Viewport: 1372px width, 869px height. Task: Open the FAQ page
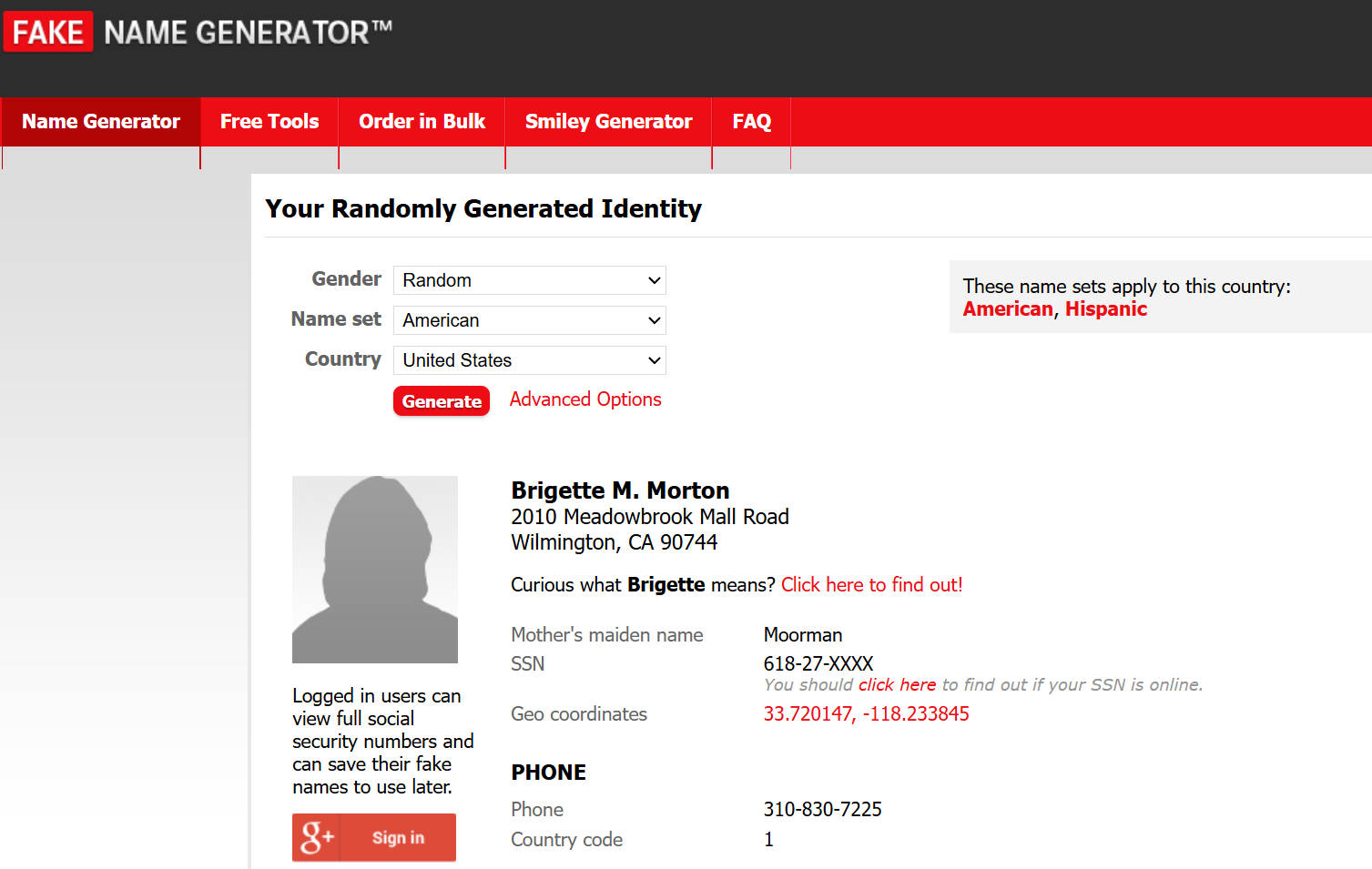[x=751, y=122]
